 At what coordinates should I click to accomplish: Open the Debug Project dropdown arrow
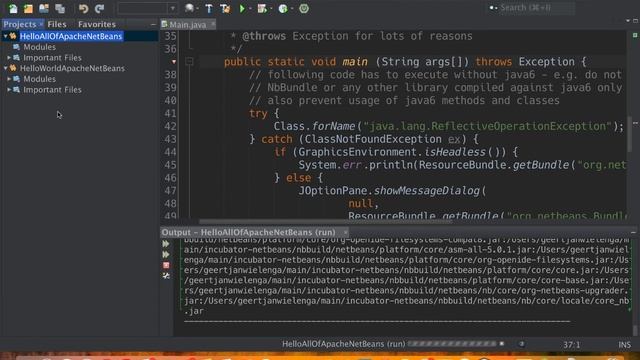click(271, 8)
